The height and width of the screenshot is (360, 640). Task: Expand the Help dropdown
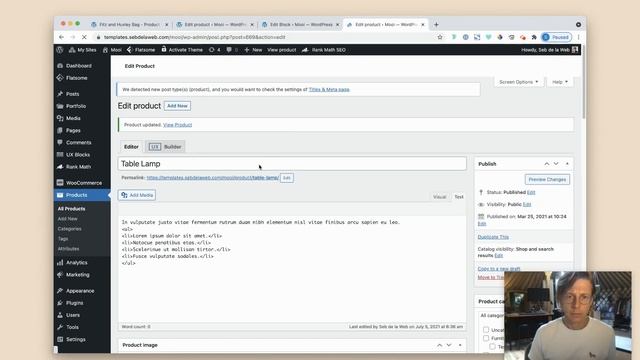(x=560, y=82)
